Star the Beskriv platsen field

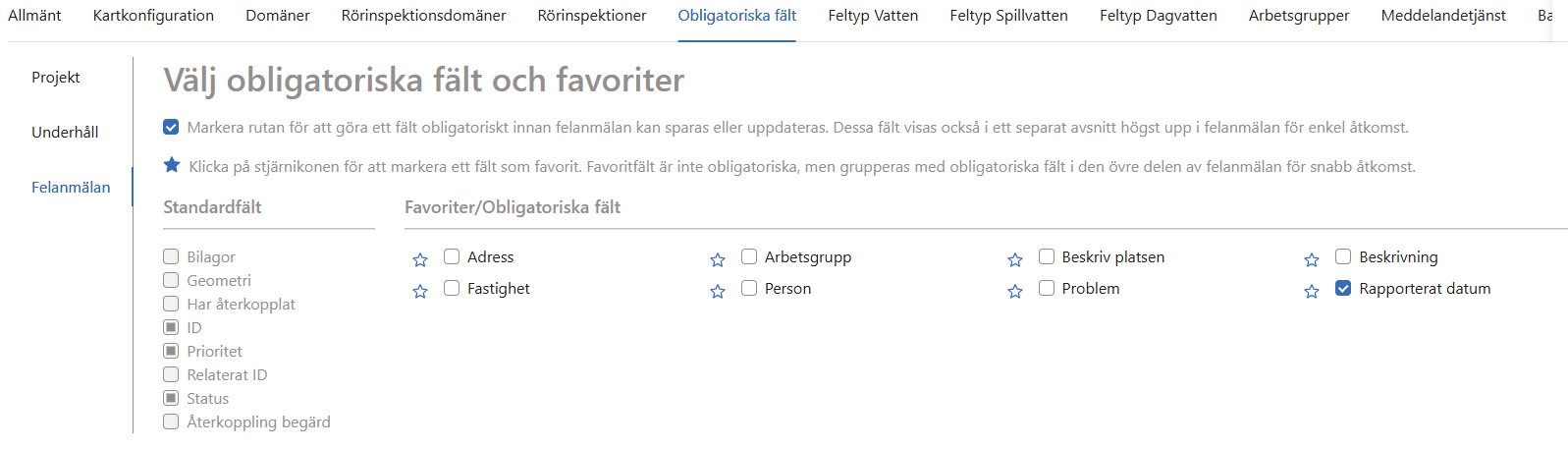[1015, 259]
